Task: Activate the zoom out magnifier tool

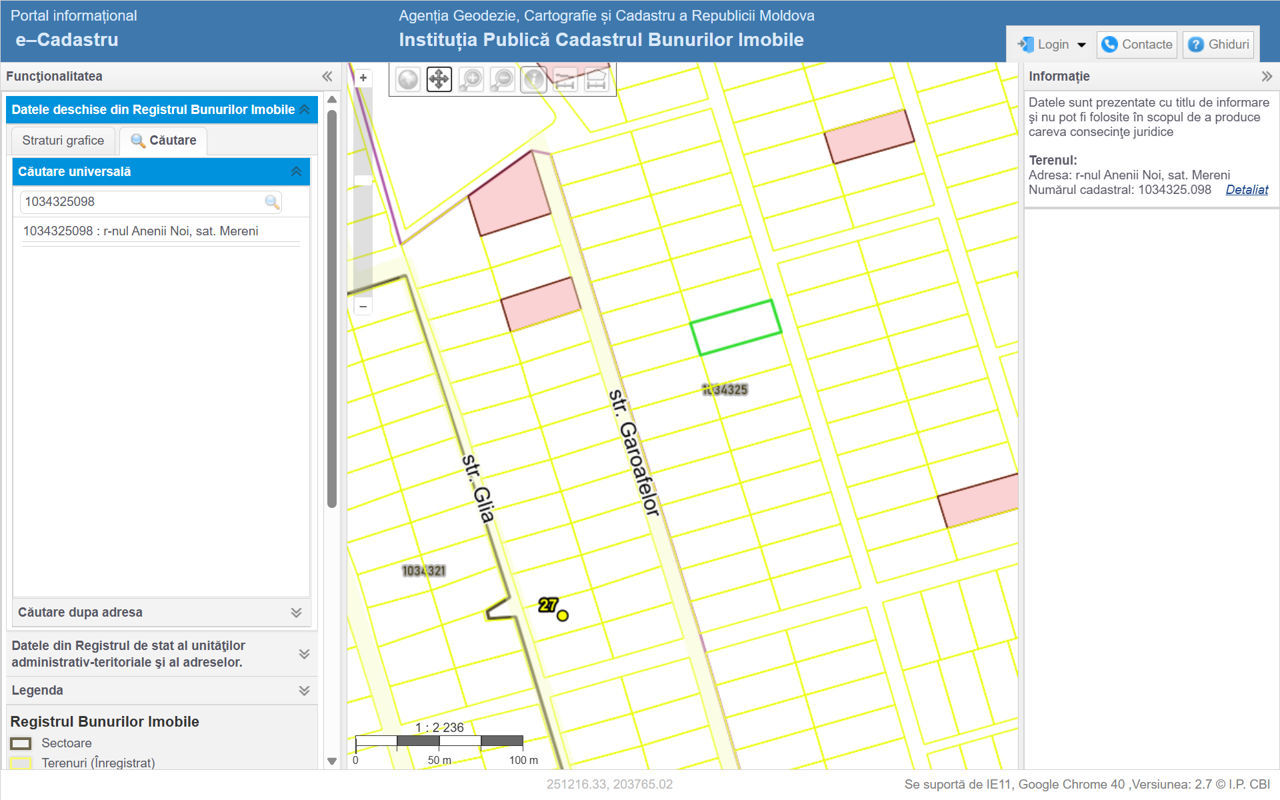Action: click(x=503, y=79)
